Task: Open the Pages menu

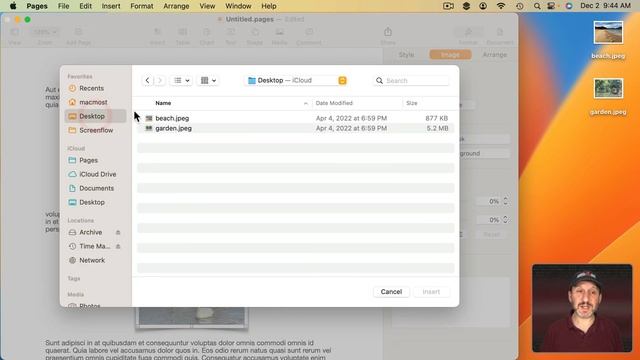Action: point(37,6)
